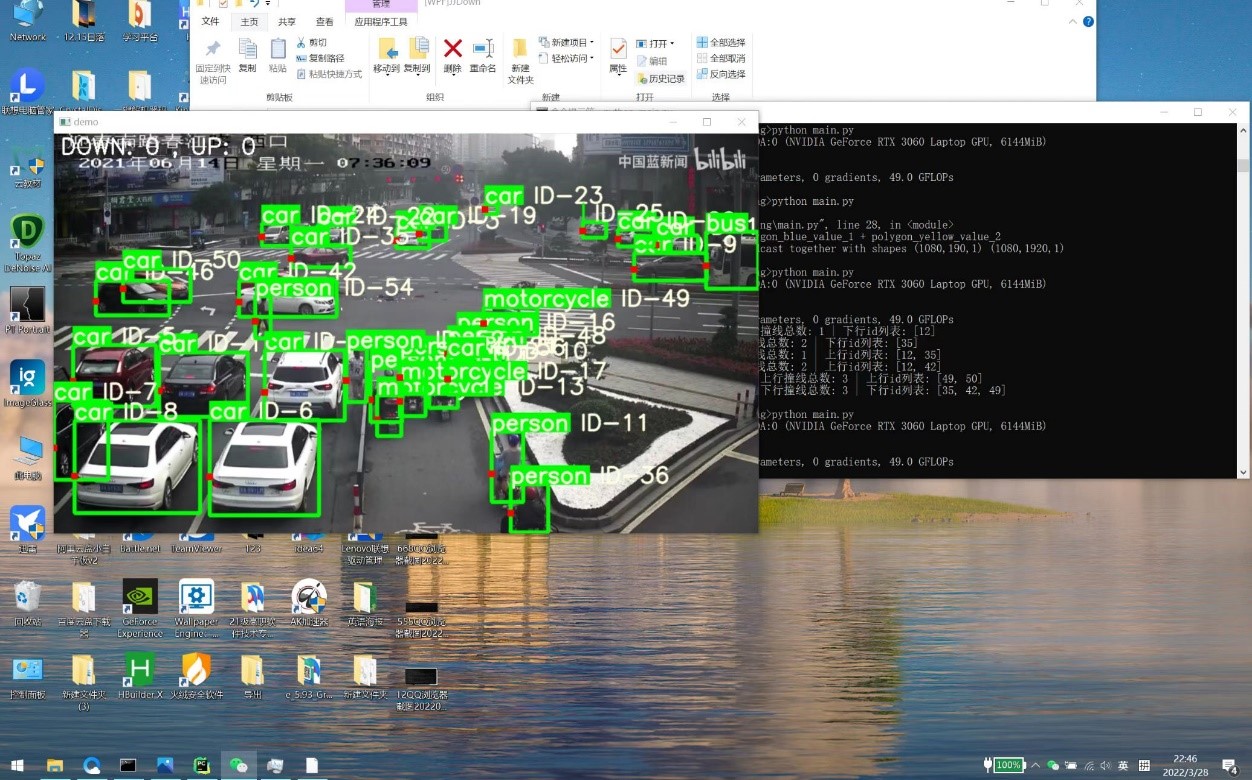
Task: Click the New Folder (新建文件夹) icon
Action: pyautogui.click(x=520, y=58)
